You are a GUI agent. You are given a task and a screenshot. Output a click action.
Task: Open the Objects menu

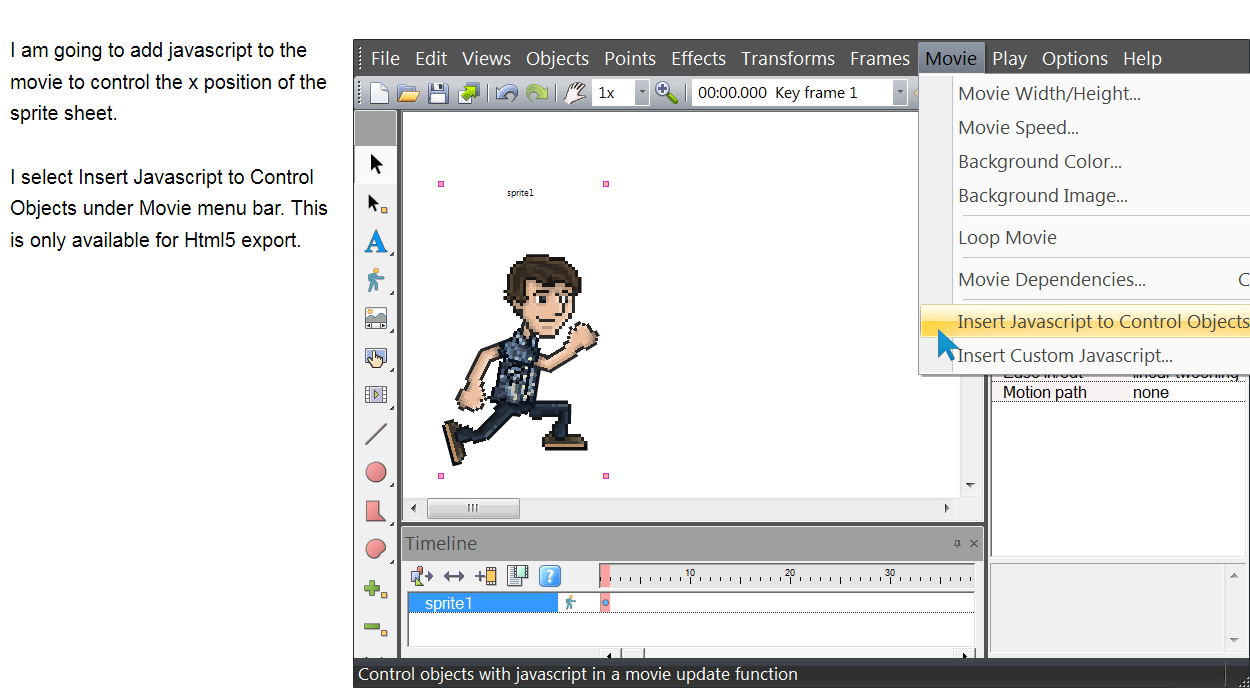point(557,59)
